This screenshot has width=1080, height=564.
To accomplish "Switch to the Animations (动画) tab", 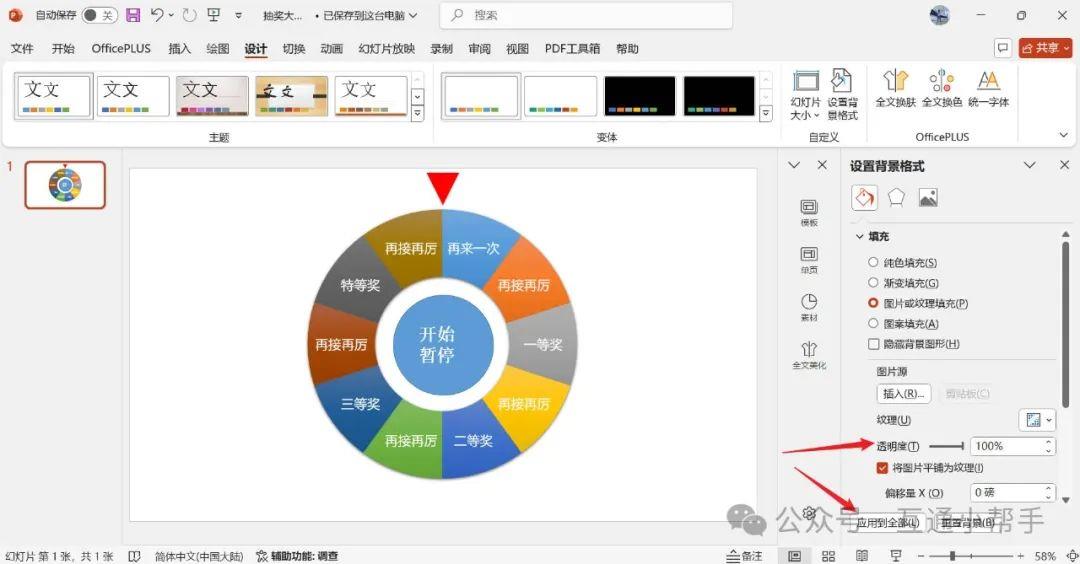I will pyautogui.click(x=331, y=48).
